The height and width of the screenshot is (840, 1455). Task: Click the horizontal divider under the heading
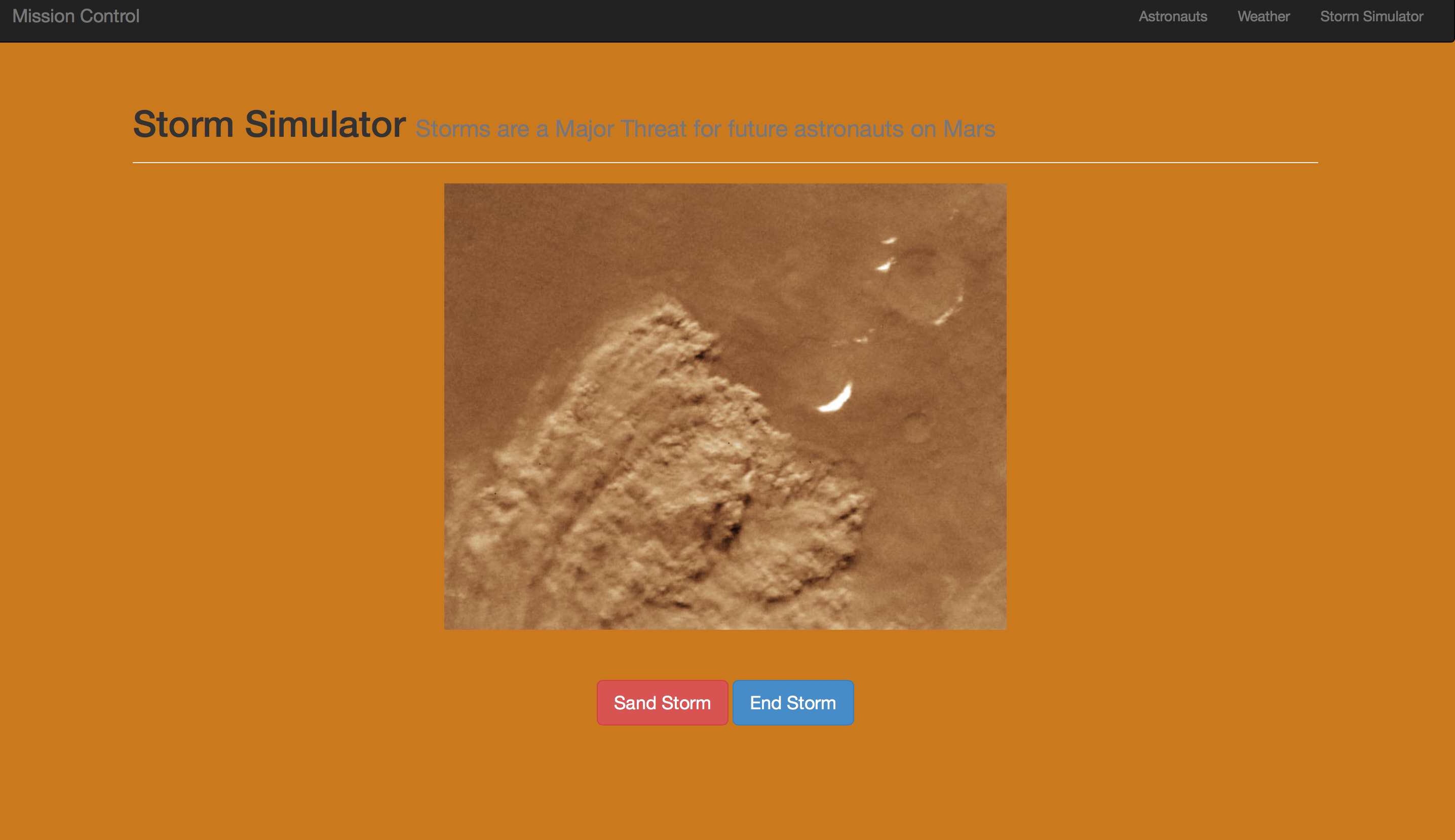725,163
